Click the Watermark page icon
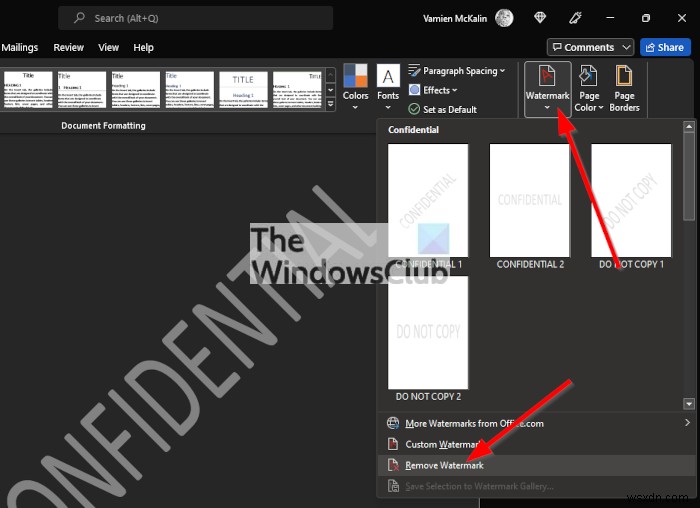This screenshot has width=700, height=508. (547, 76)
